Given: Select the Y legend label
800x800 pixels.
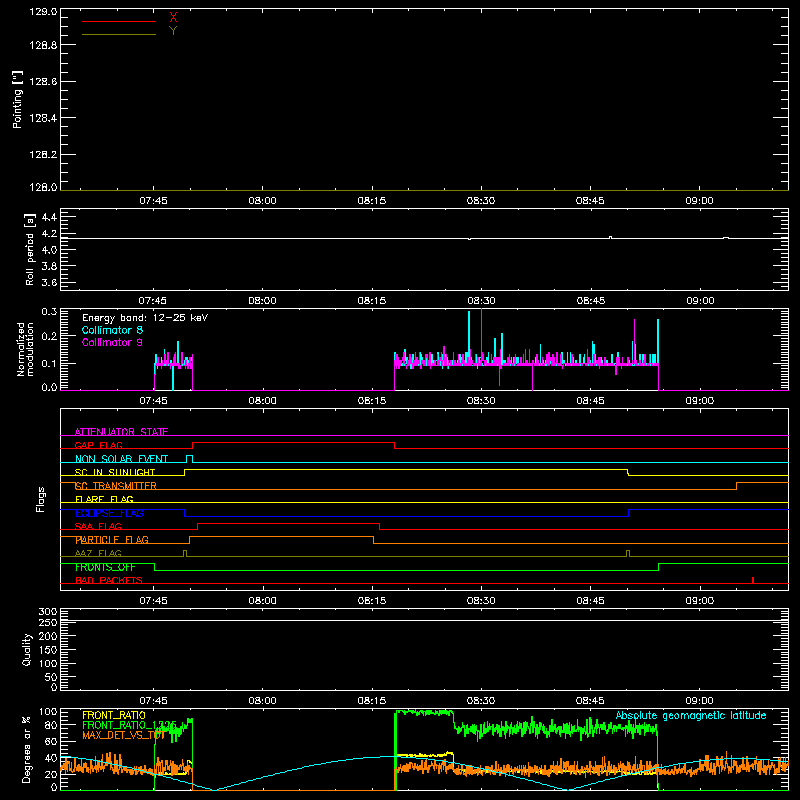Looking at the screenshot, I should point(173,31).
